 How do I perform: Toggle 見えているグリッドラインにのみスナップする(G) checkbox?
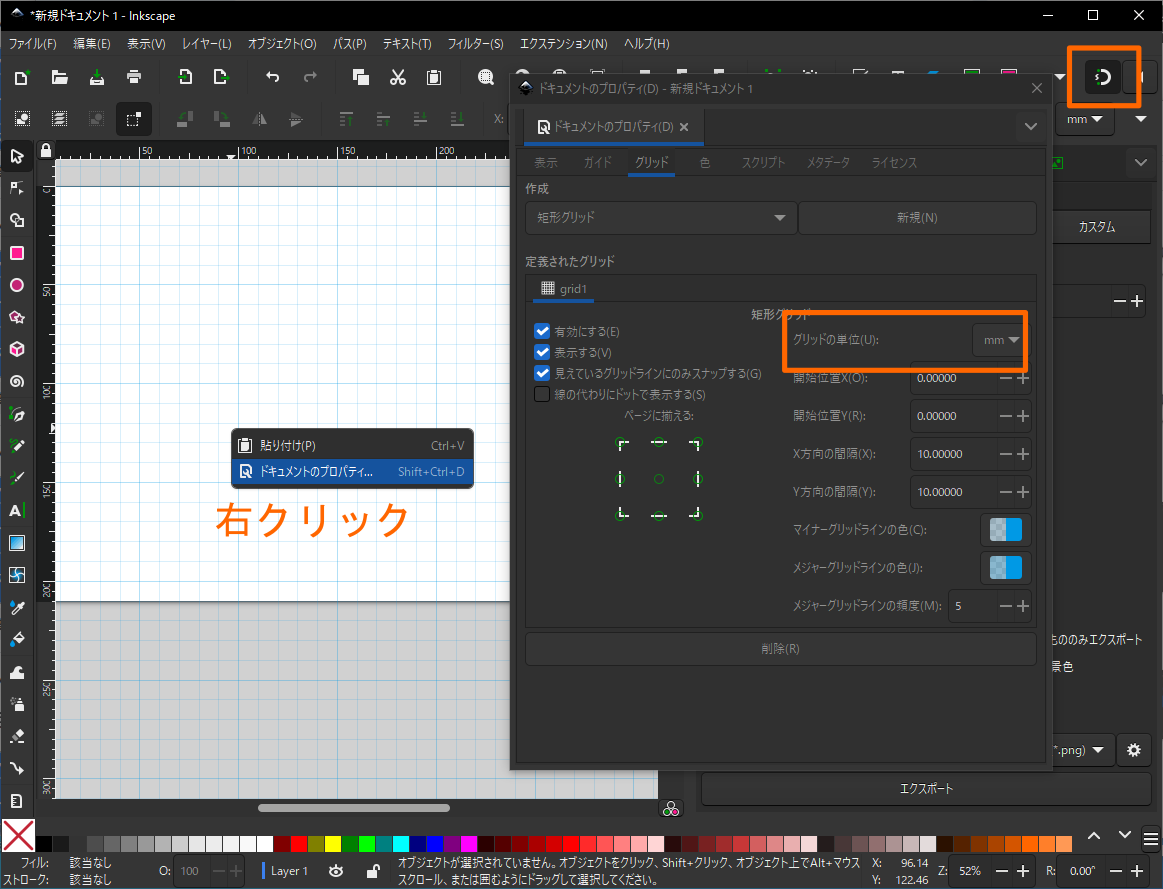coord(542,373)
